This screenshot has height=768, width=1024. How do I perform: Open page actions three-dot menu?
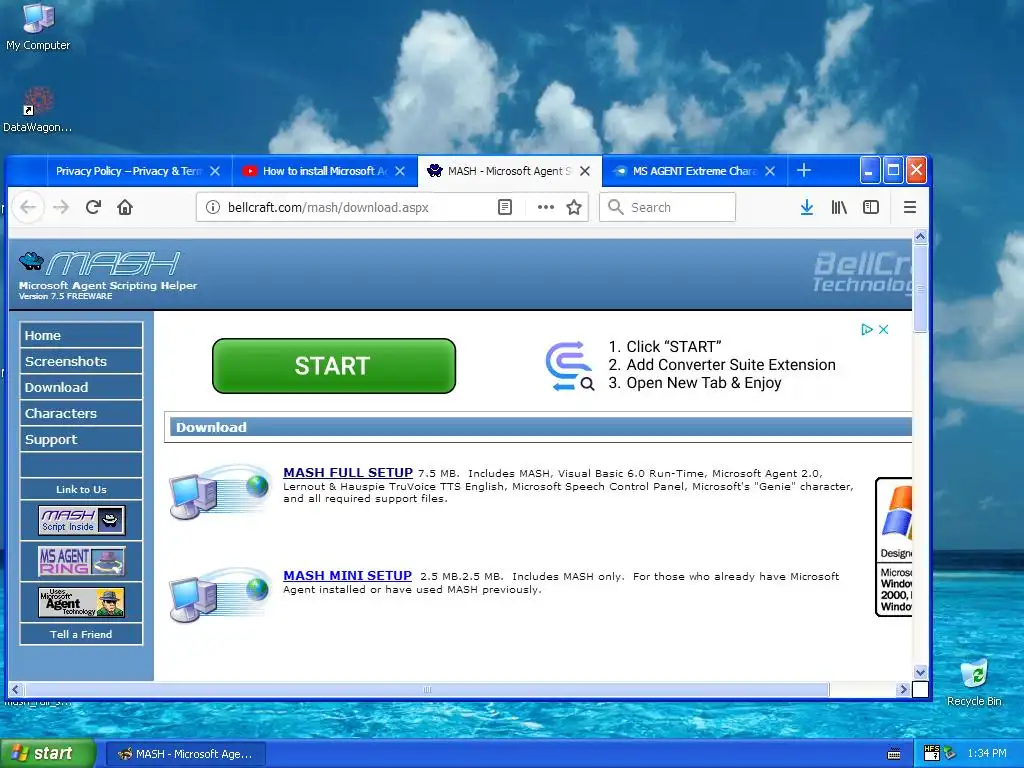(545, 208)
